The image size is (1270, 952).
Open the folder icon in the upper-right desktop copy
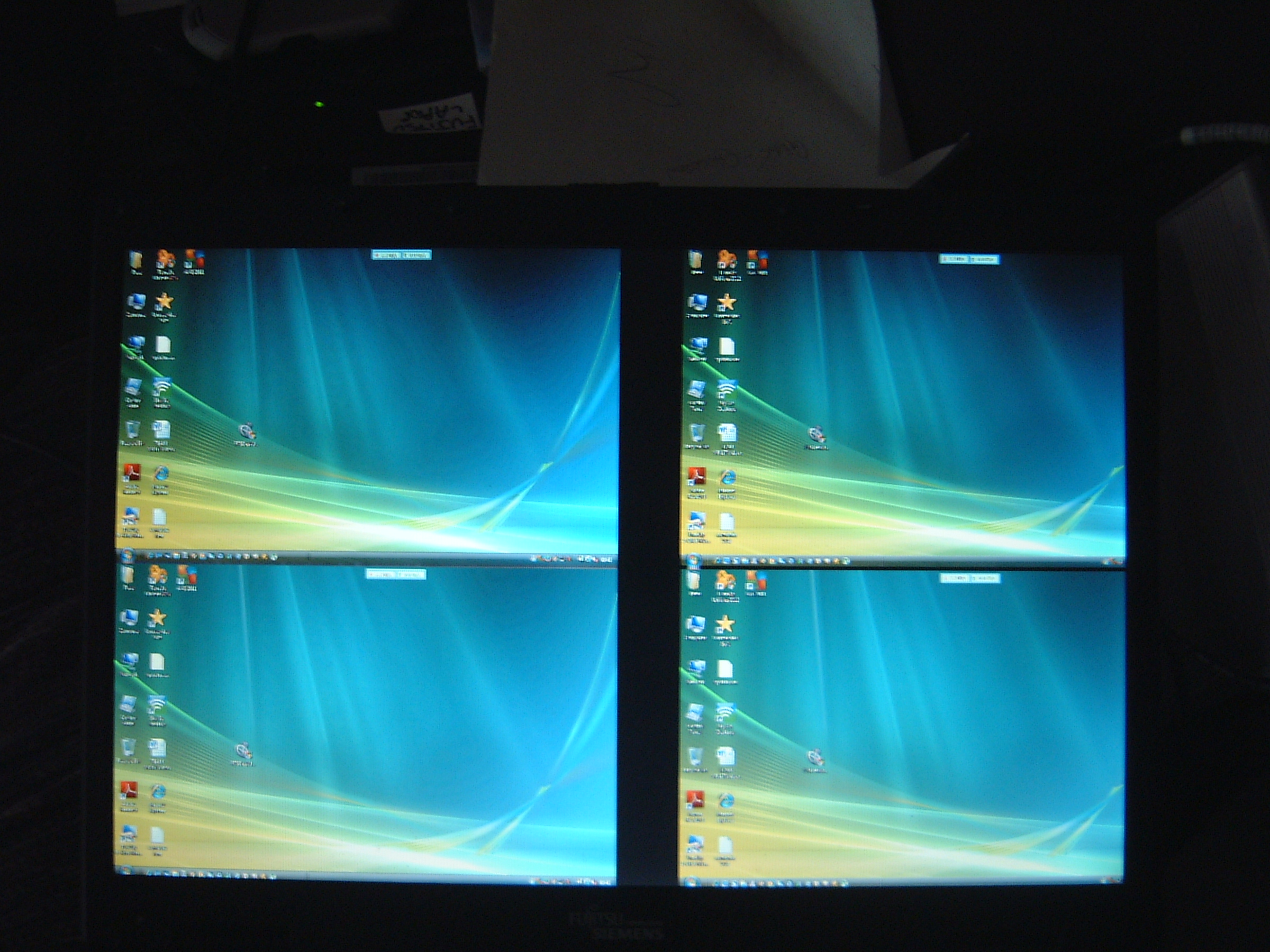point(695,260)
